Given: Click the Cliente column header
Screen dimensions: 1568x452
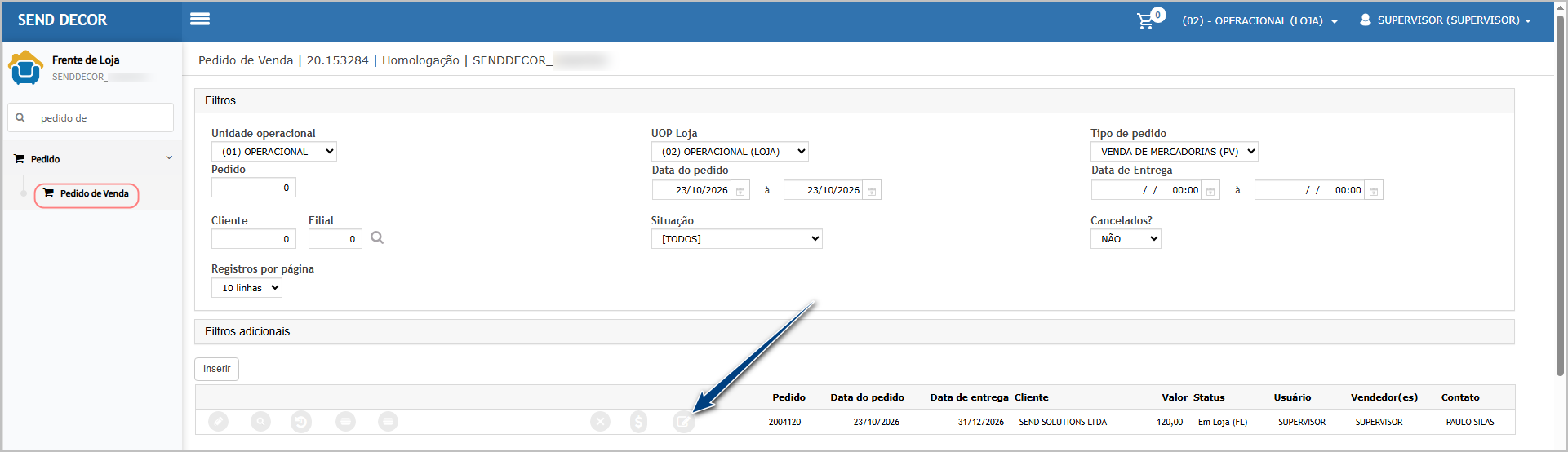Looking at the screenshot, I should point(1031,397).
